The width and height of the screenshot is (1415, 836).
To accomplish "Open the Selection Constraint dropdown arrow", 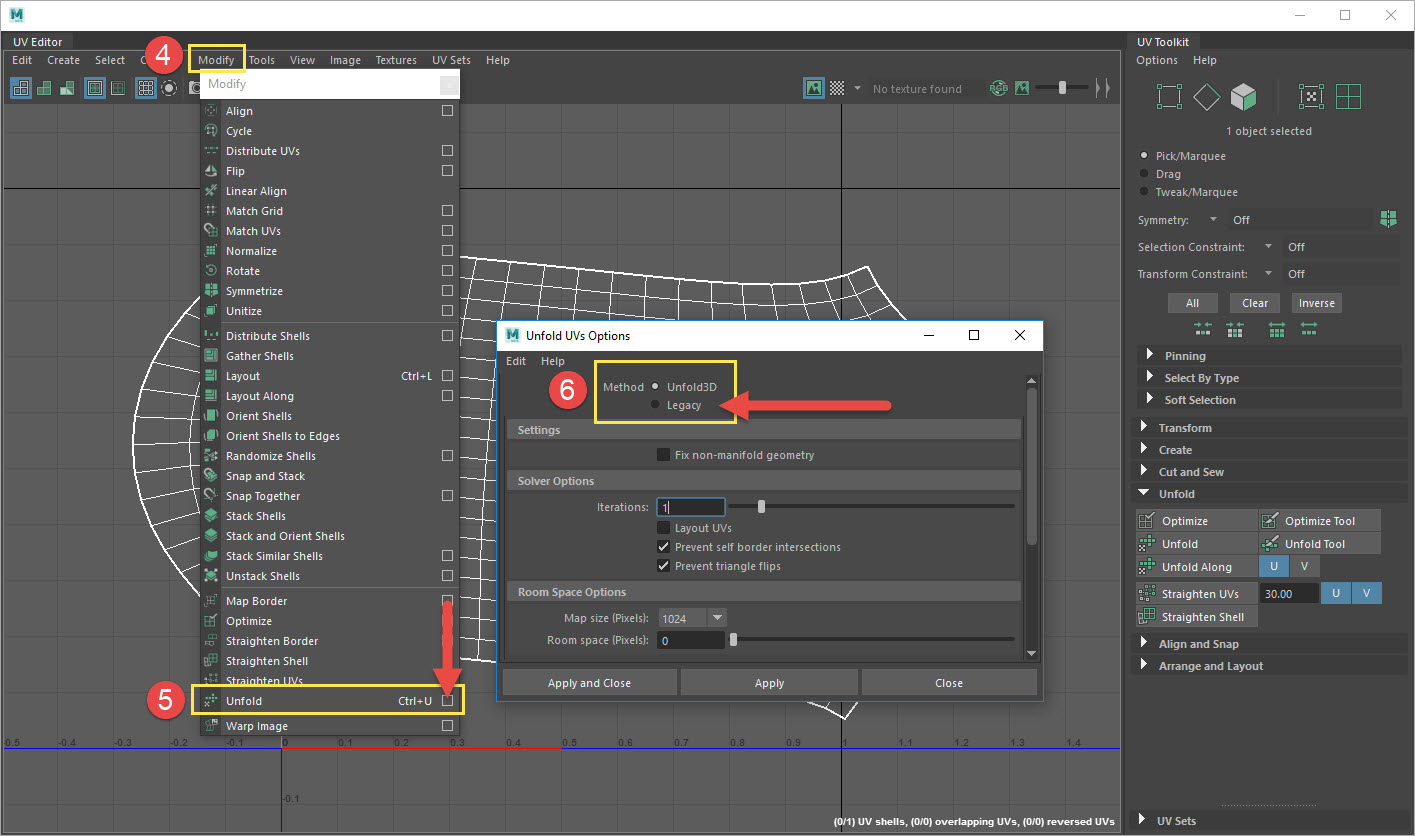I will [1268, 246].
